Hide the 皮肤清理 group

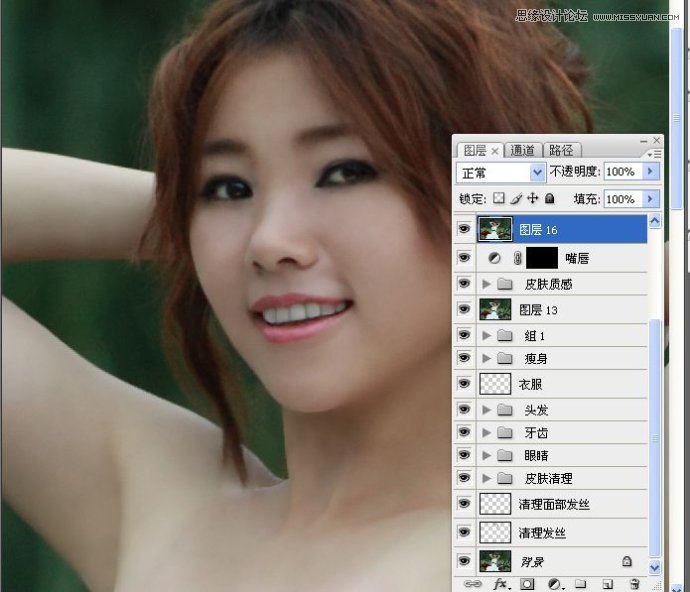click(464, 478)
